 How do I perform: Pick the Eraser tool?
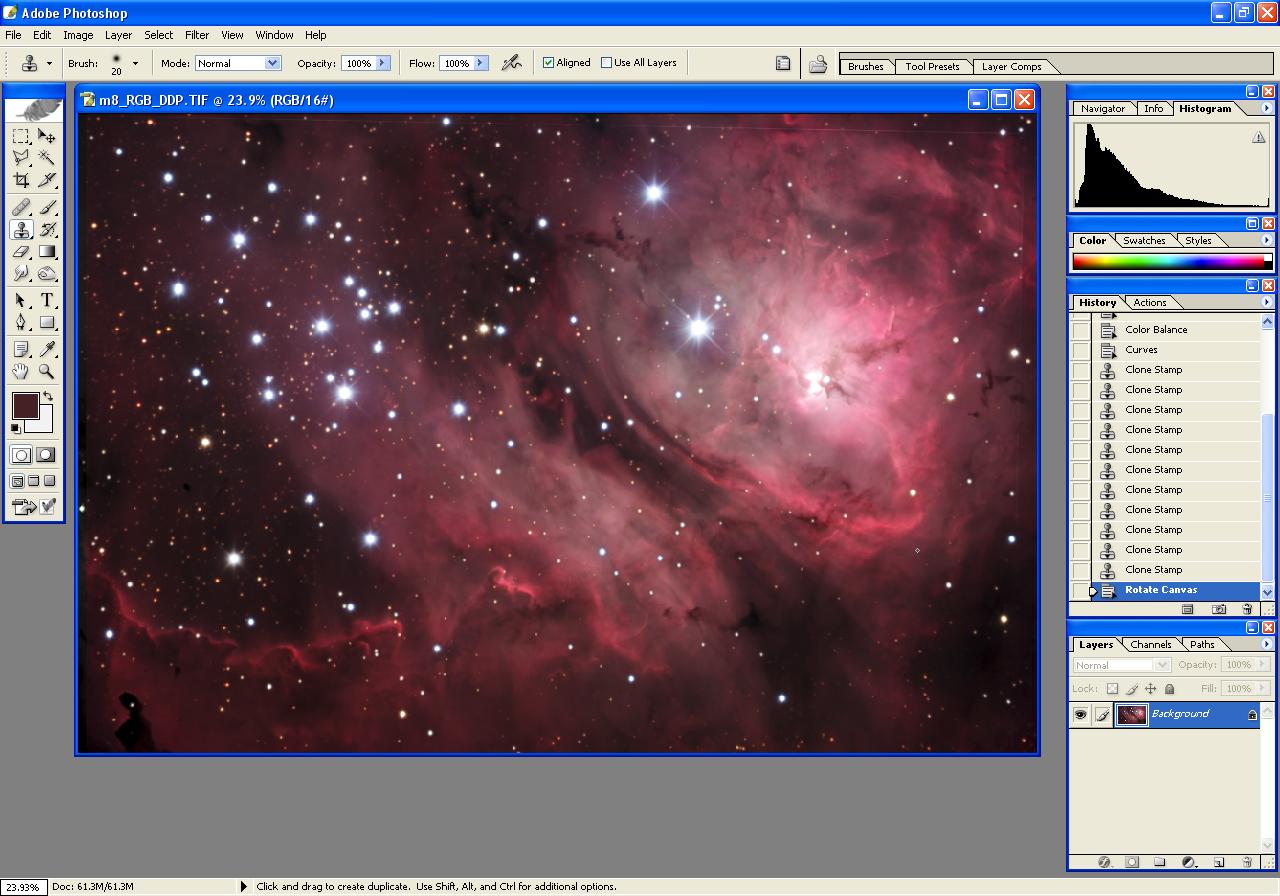coord(21,252)
